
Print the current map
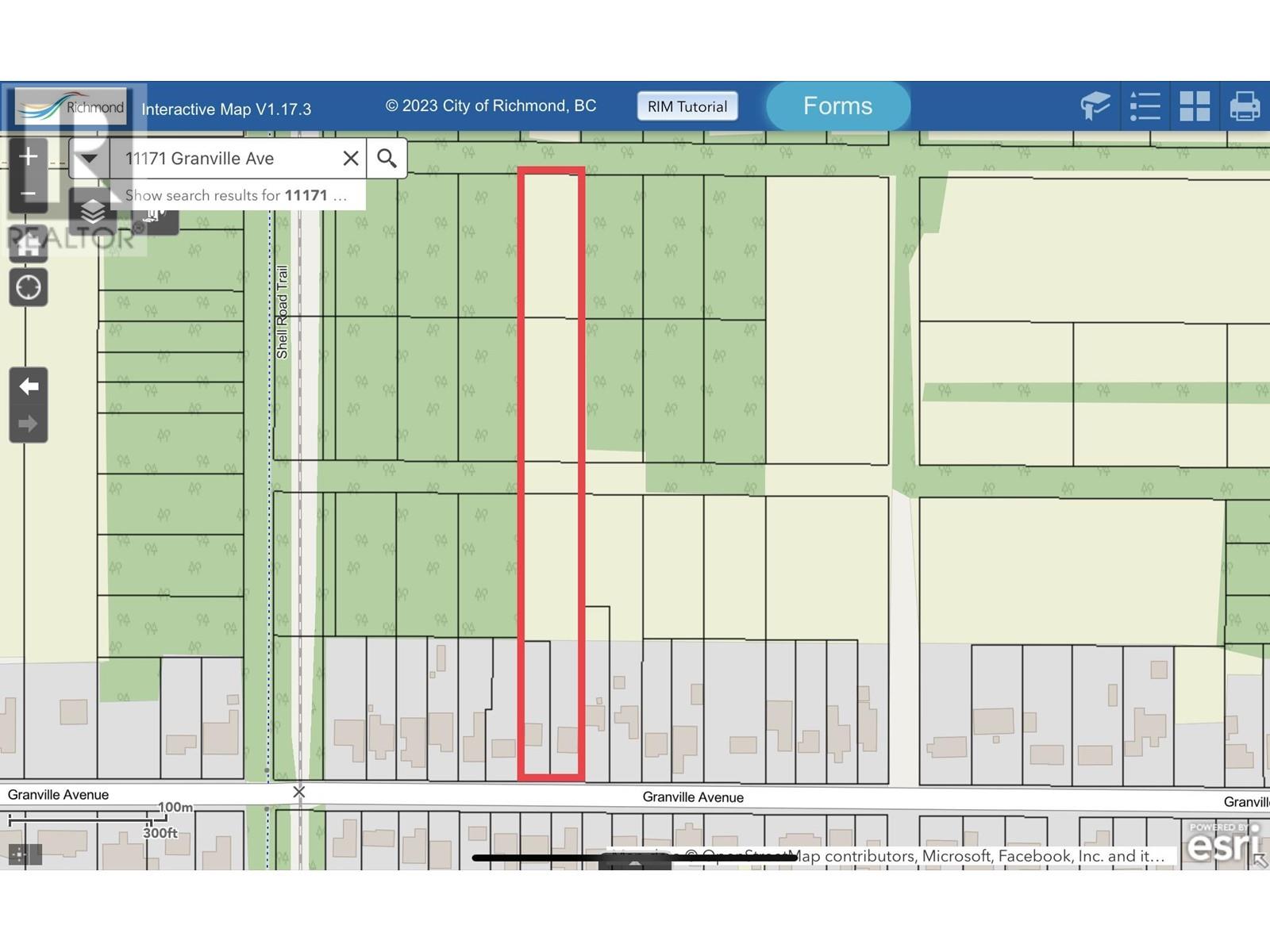(x=1244, y=106)
